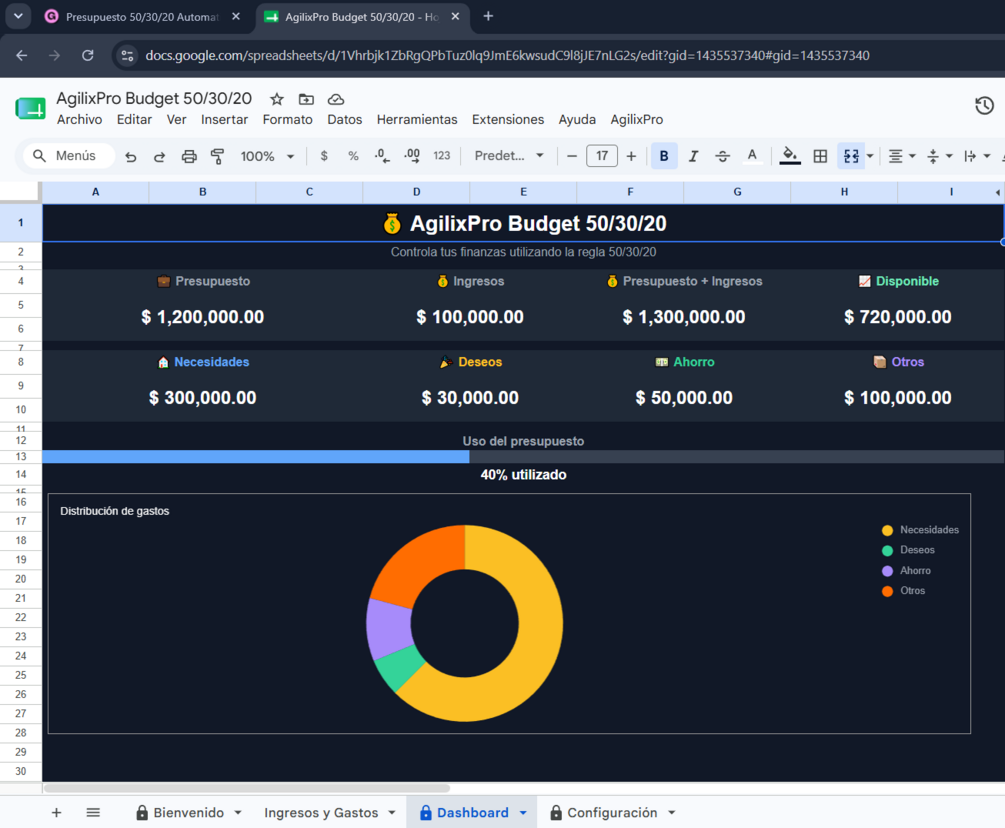Go back in browser
This screenshot has height=828, width=1005.
tap(22, 56)
